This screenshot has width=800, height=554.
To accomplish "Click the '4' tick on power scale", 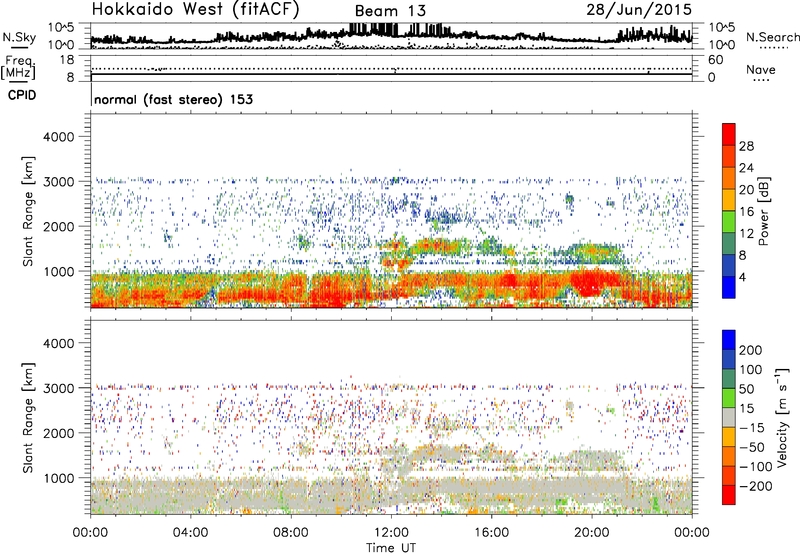I will pyautogui.click(x=742, y=277).
